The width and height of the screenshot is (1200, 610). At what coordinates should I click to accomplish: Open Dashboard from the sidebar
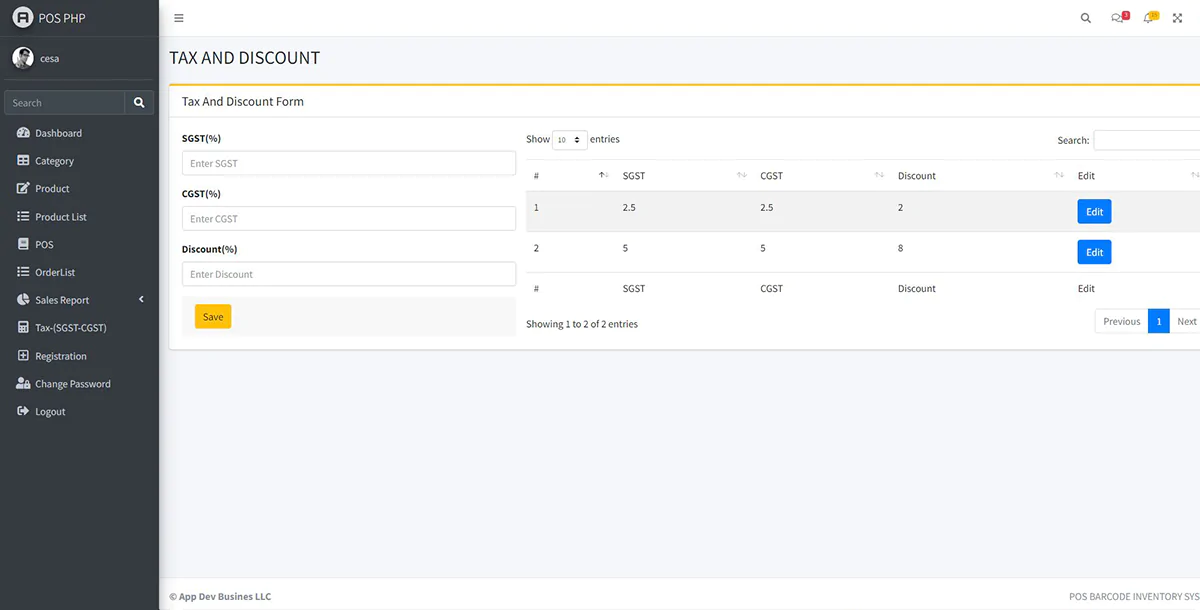[58, 133]
